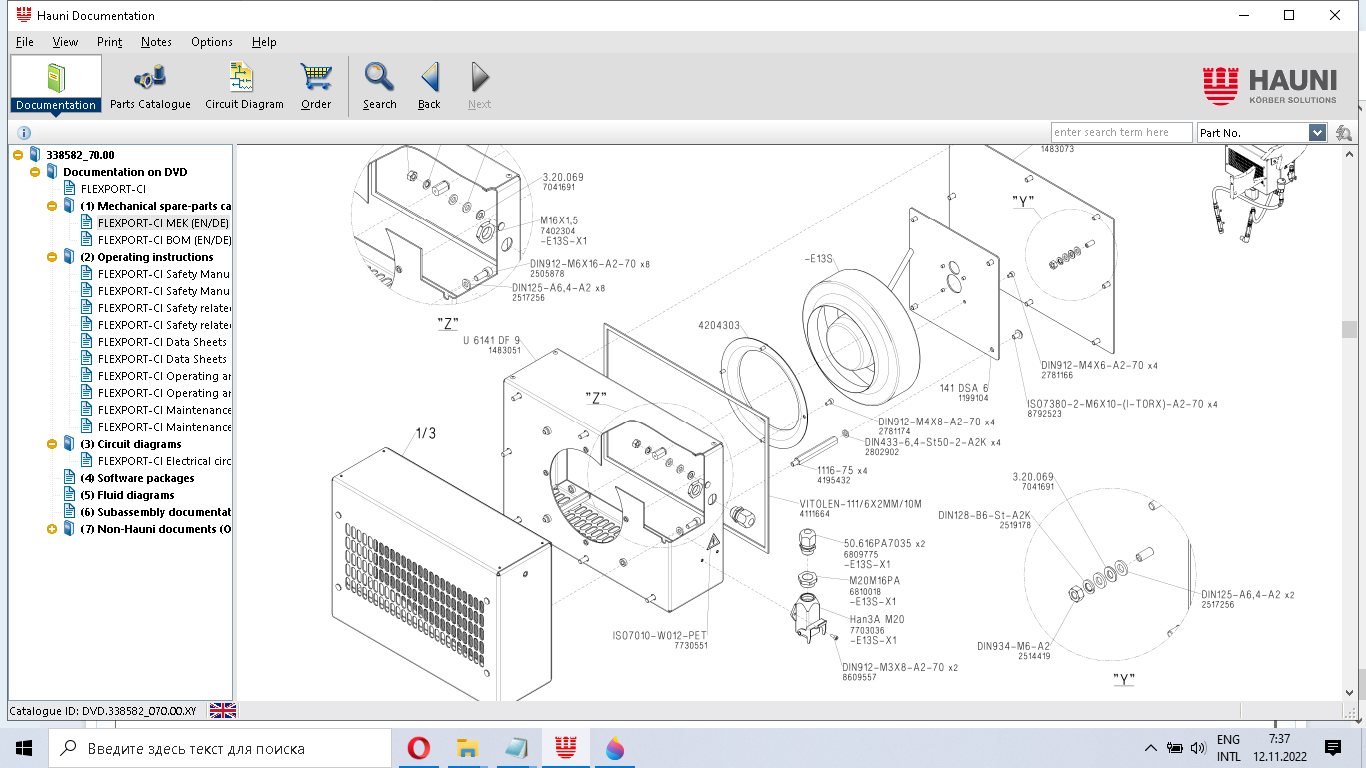Viewport: 1366px width, 768px height.
Task: Open File Explorer from the taskbar
Action: point(467,748)
